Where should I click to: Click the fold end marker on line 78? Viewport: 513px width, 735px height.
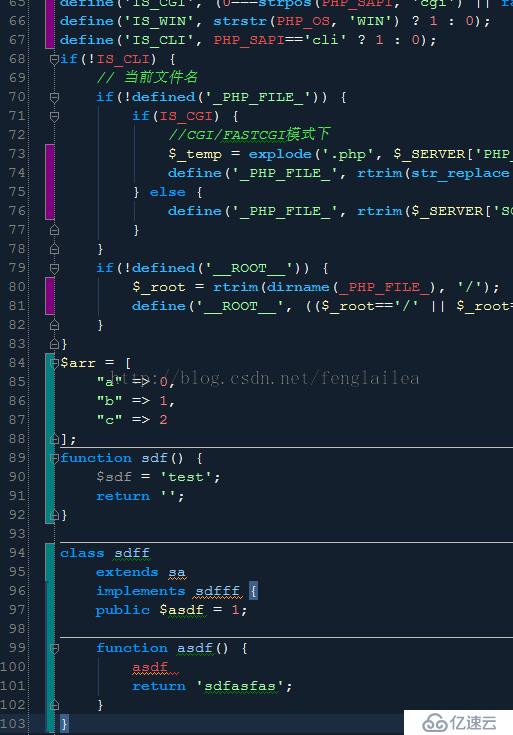[54, 248]
